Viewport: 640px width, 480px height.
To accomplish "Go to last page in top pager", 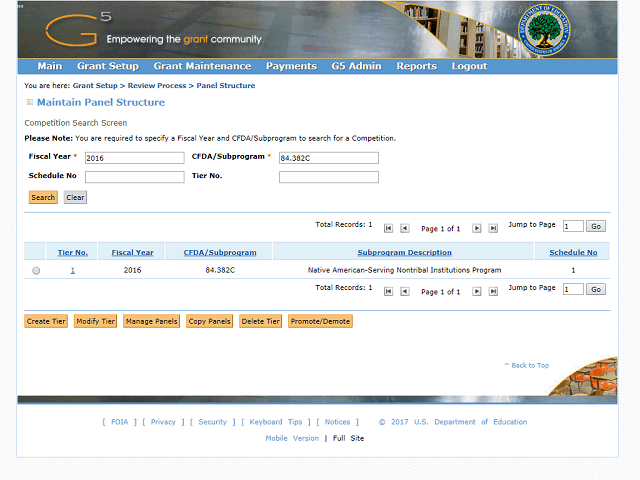I will [x=493, y=228].
